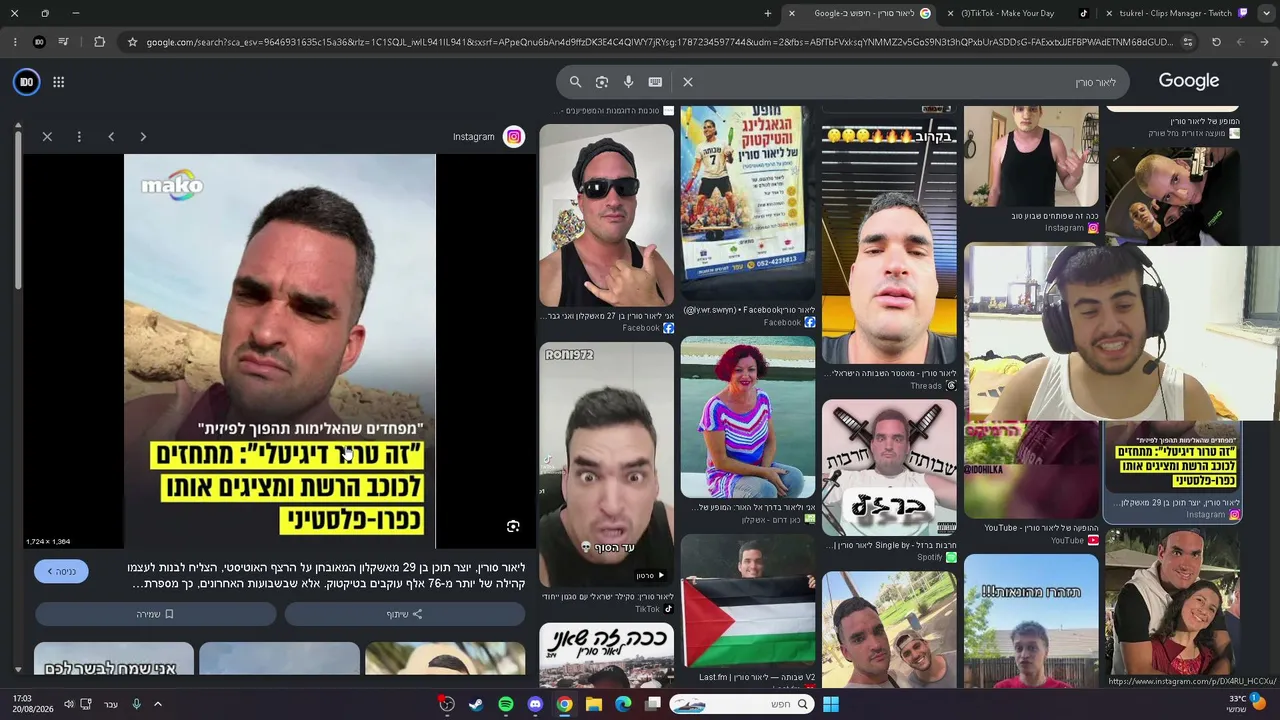Open the תזהרו מהונאות image result

click(1031, 621)
